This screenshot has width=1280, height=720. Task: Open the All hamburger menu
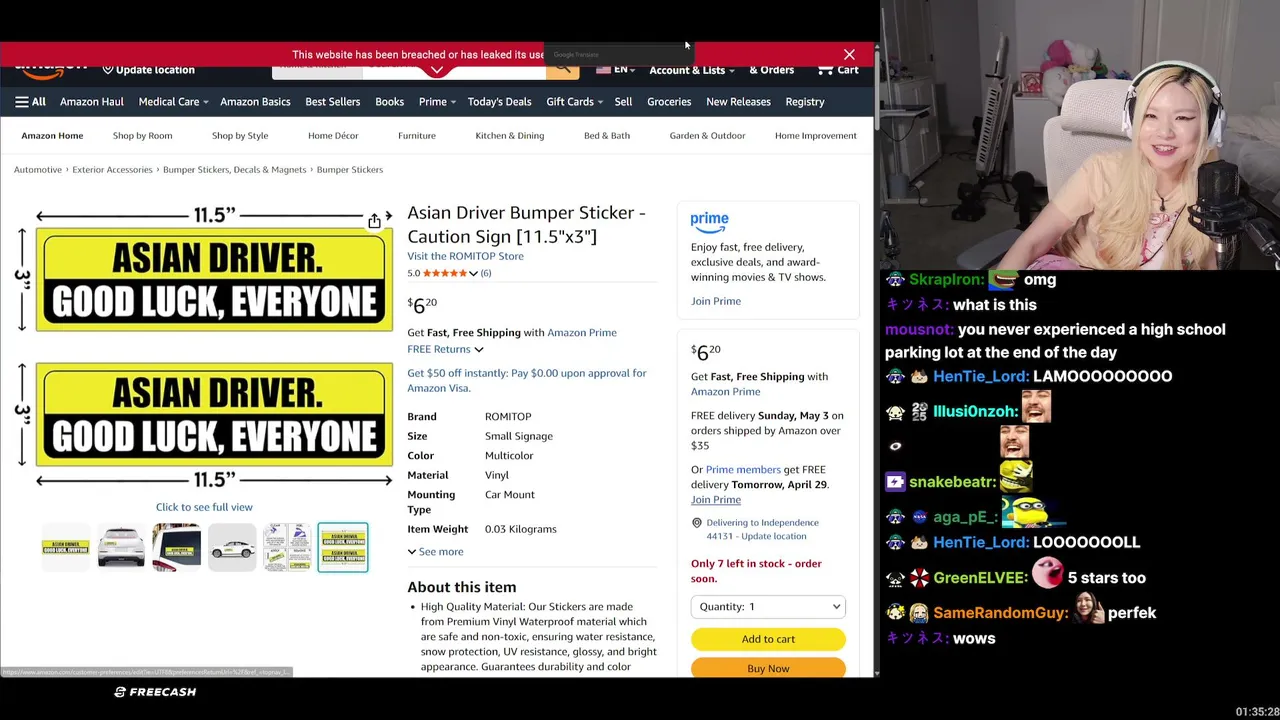30,102
